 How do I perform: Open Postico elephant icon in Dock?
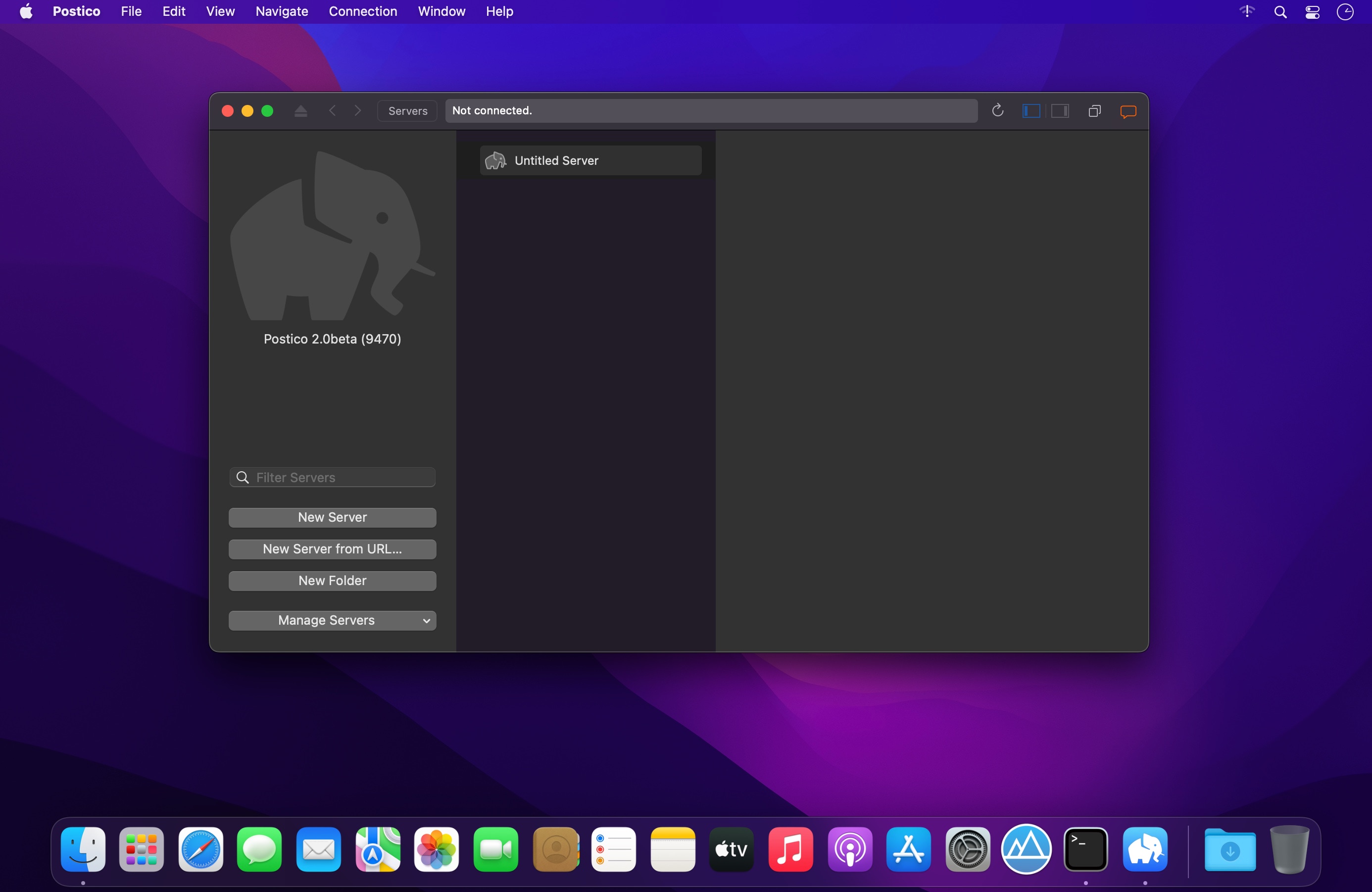point(1145,849)
